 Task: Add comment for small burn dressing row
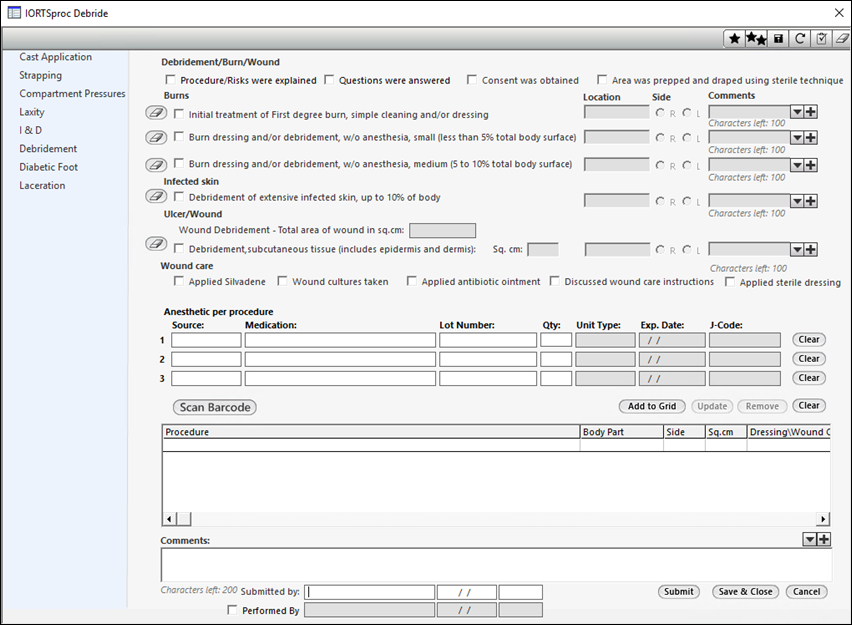[811, 138]
